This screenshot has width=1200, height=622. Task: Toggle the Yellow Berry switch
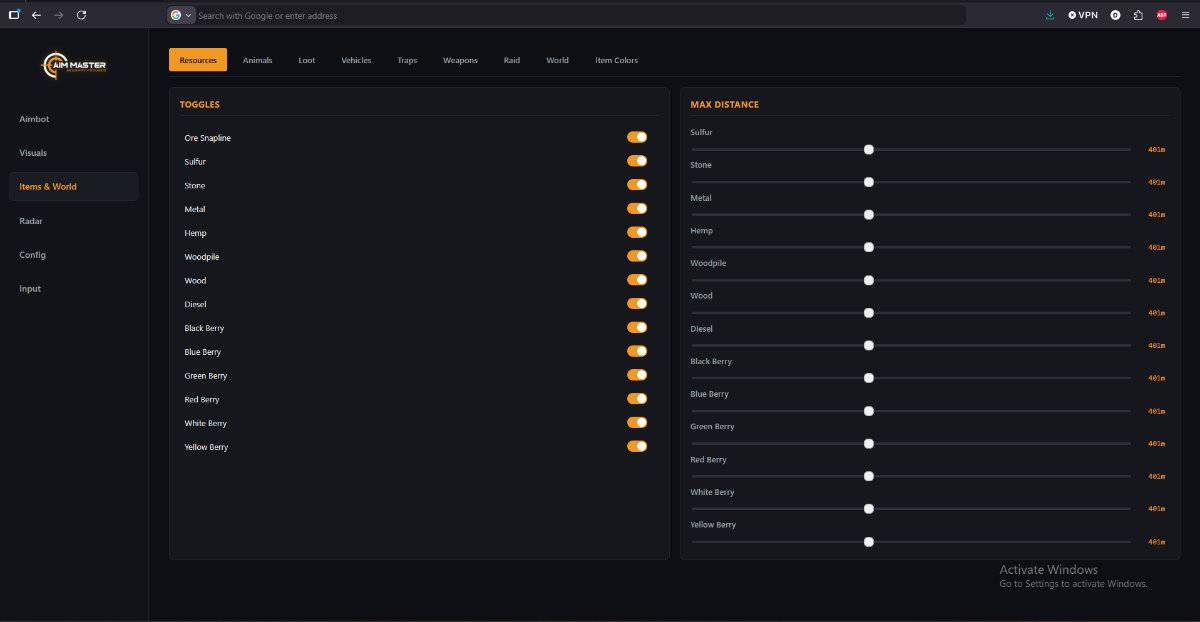637,447
